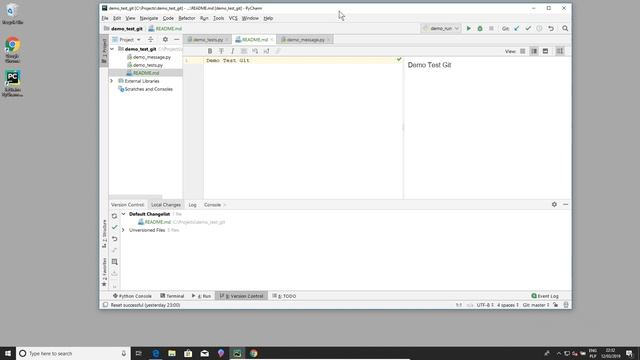Open the TODO tool window
The height and width of the screenshot is (360, 640).
pos(284,296)
